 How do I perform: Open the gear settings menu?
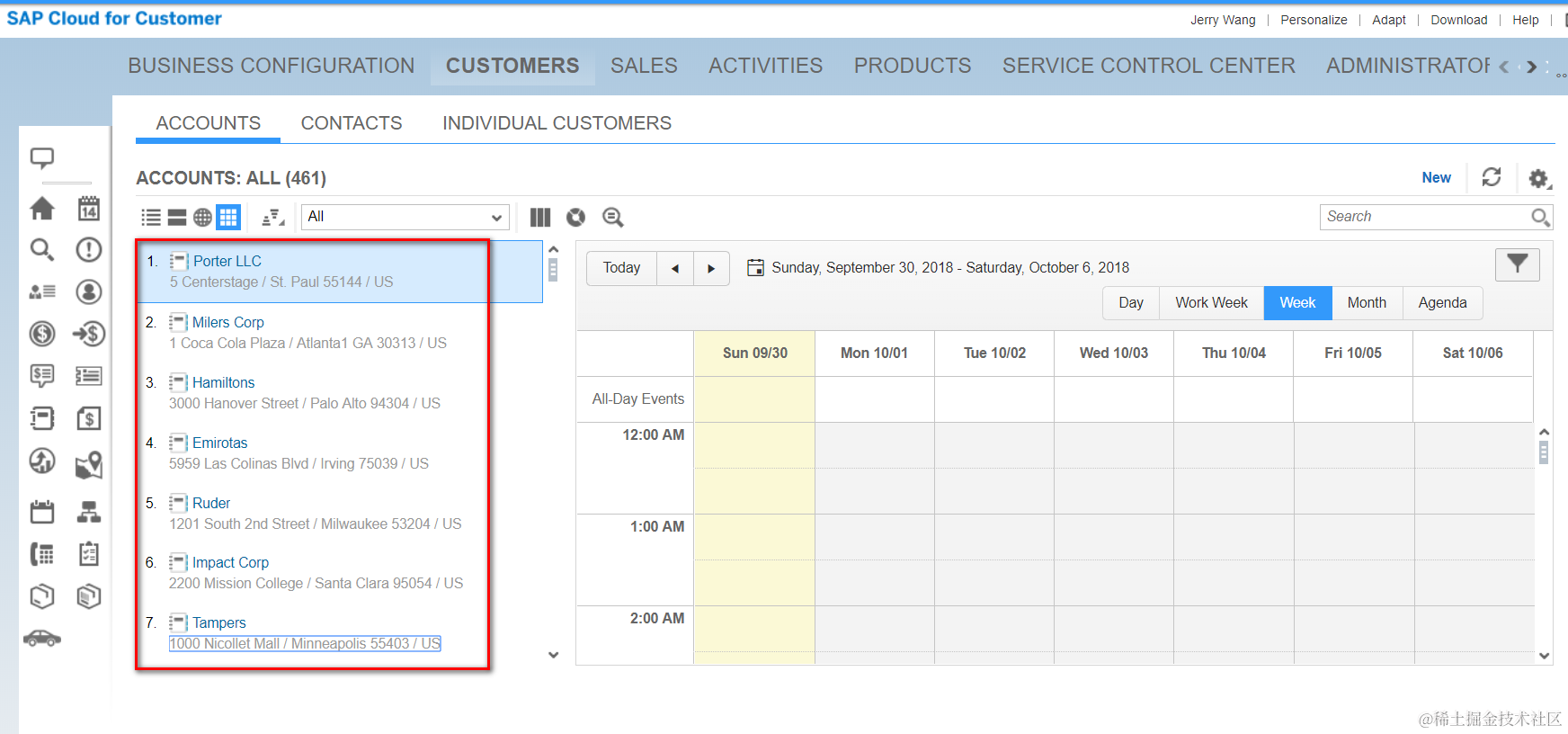(x=1539, y=178)
